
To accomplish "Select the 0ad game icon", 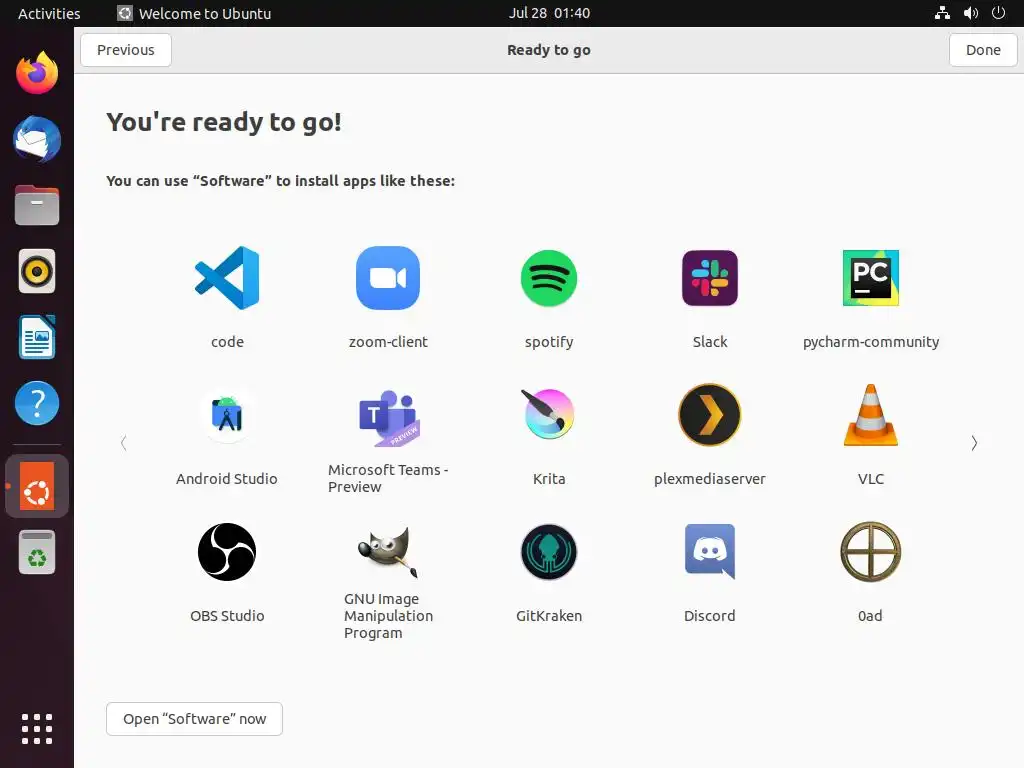I will [871, 552].
